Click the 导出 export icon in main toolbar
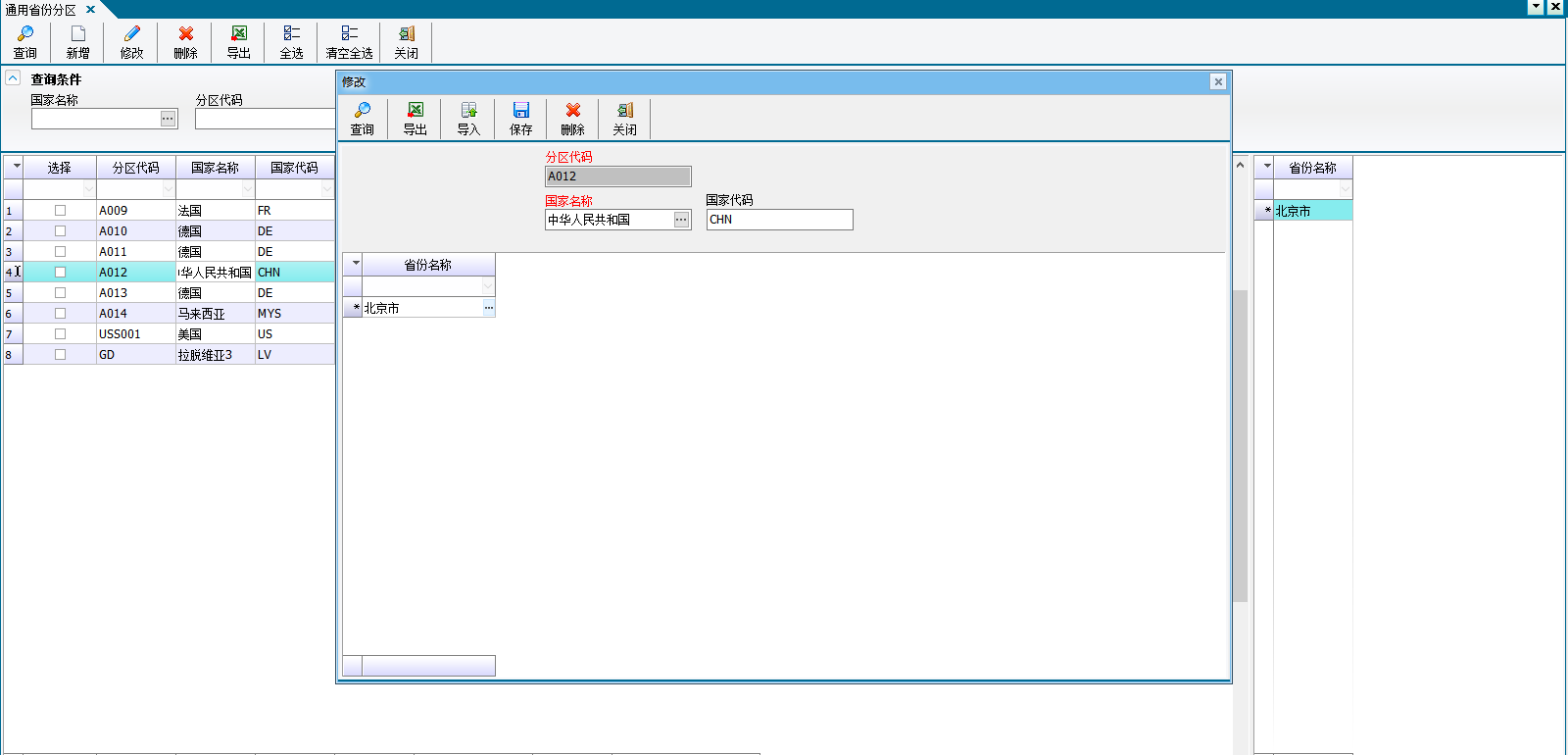This screenshot has width=1568, height=755. (x=238, y=33)
